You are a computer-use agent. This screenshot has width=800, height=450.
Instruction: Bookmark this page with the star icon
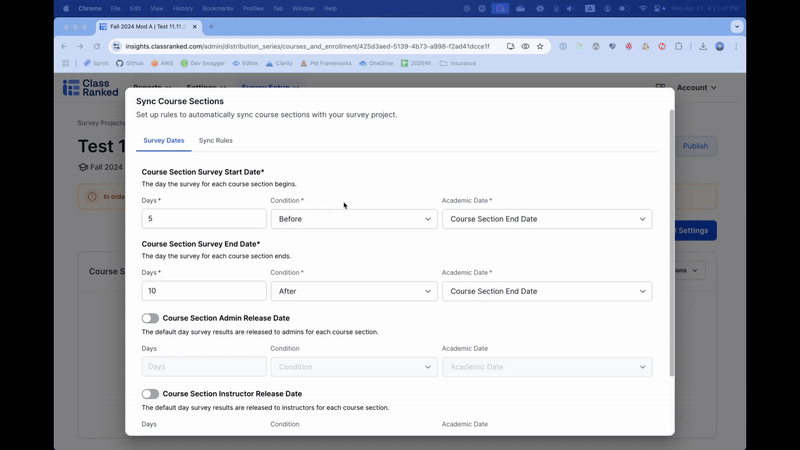point(540,46)
